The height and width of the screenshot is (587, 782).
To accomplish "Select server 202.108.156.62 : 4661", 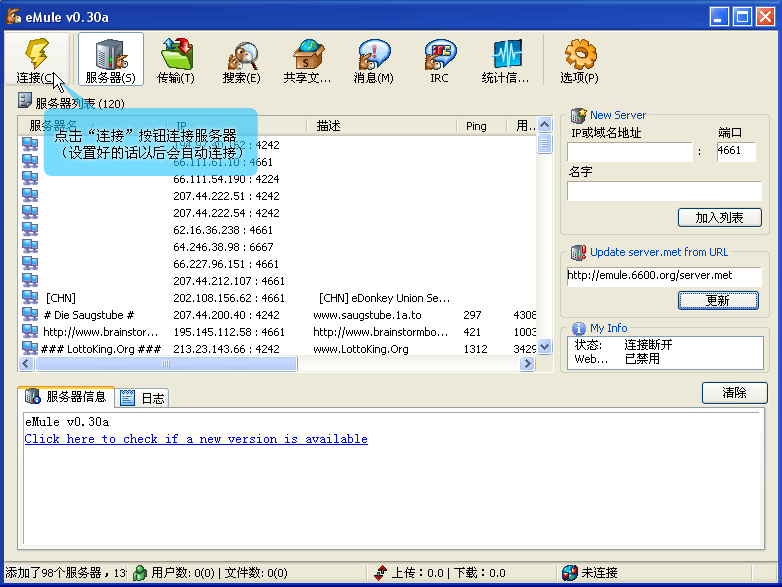I will tap(229, 298).
